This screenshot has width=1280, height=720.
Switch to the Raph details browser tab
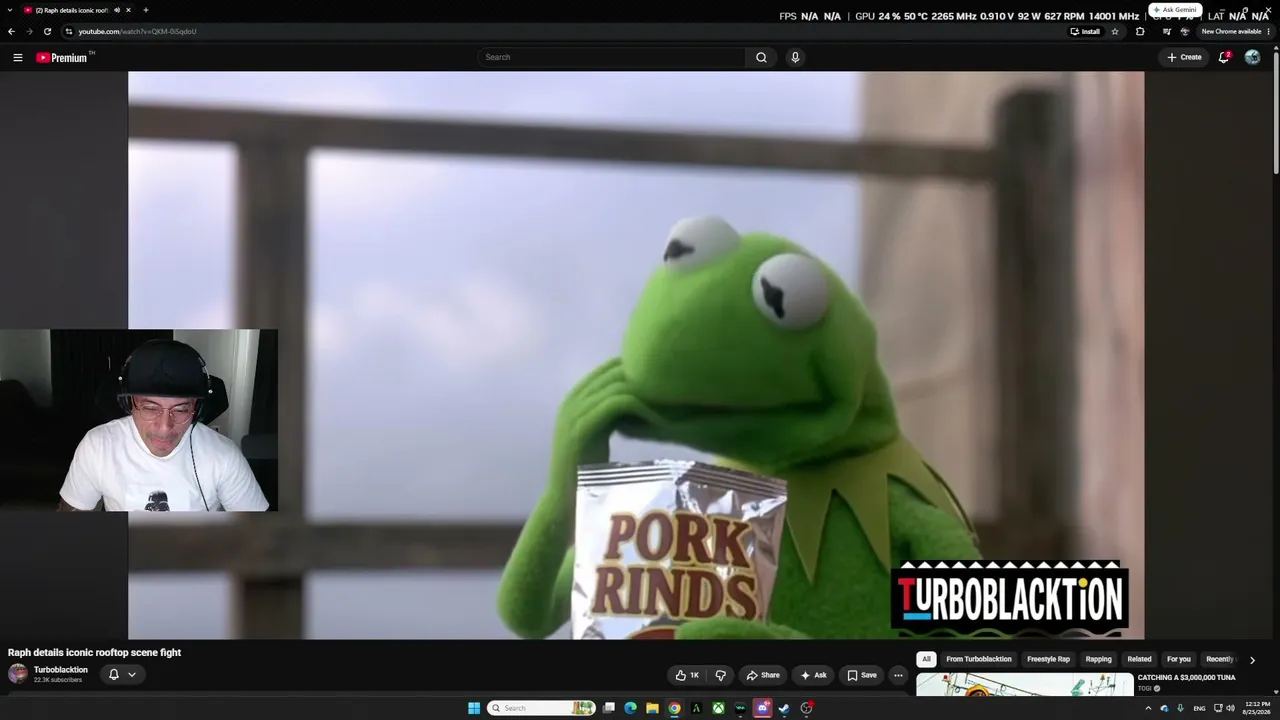coord(70,10)
